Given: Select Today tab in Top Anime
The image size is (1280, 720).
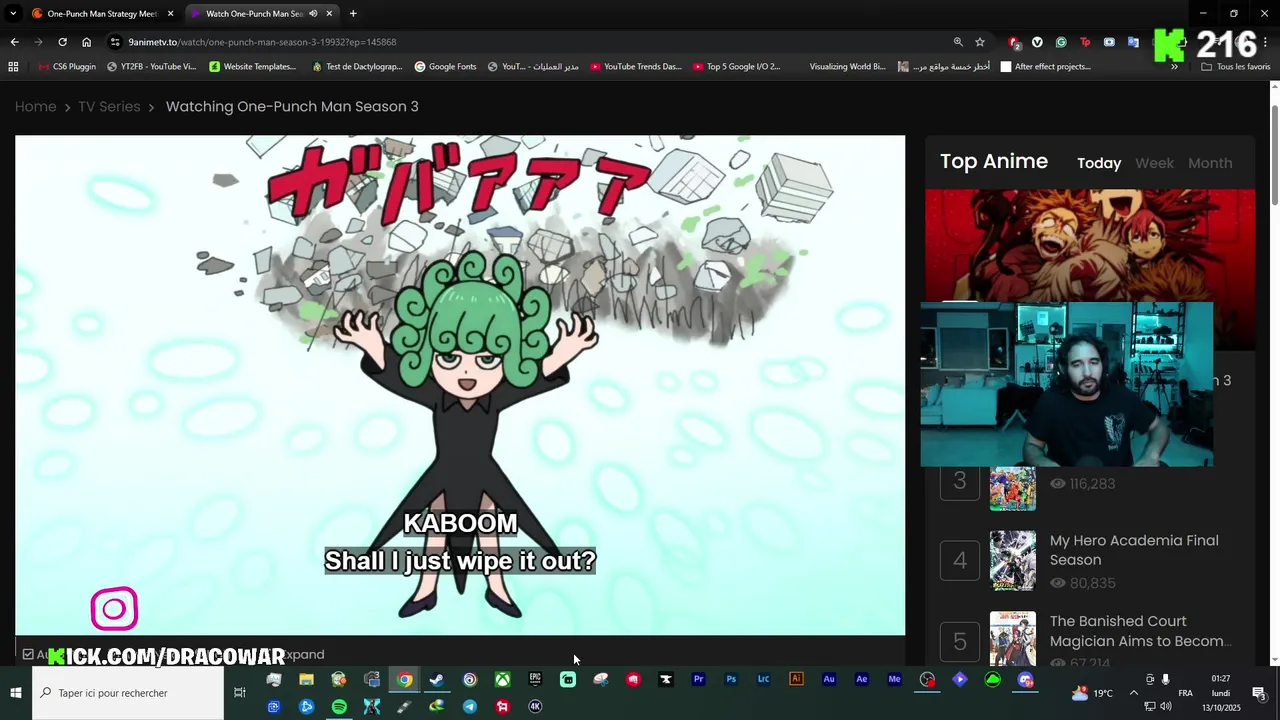Looking at the screenshot, I should point(1099,163).
